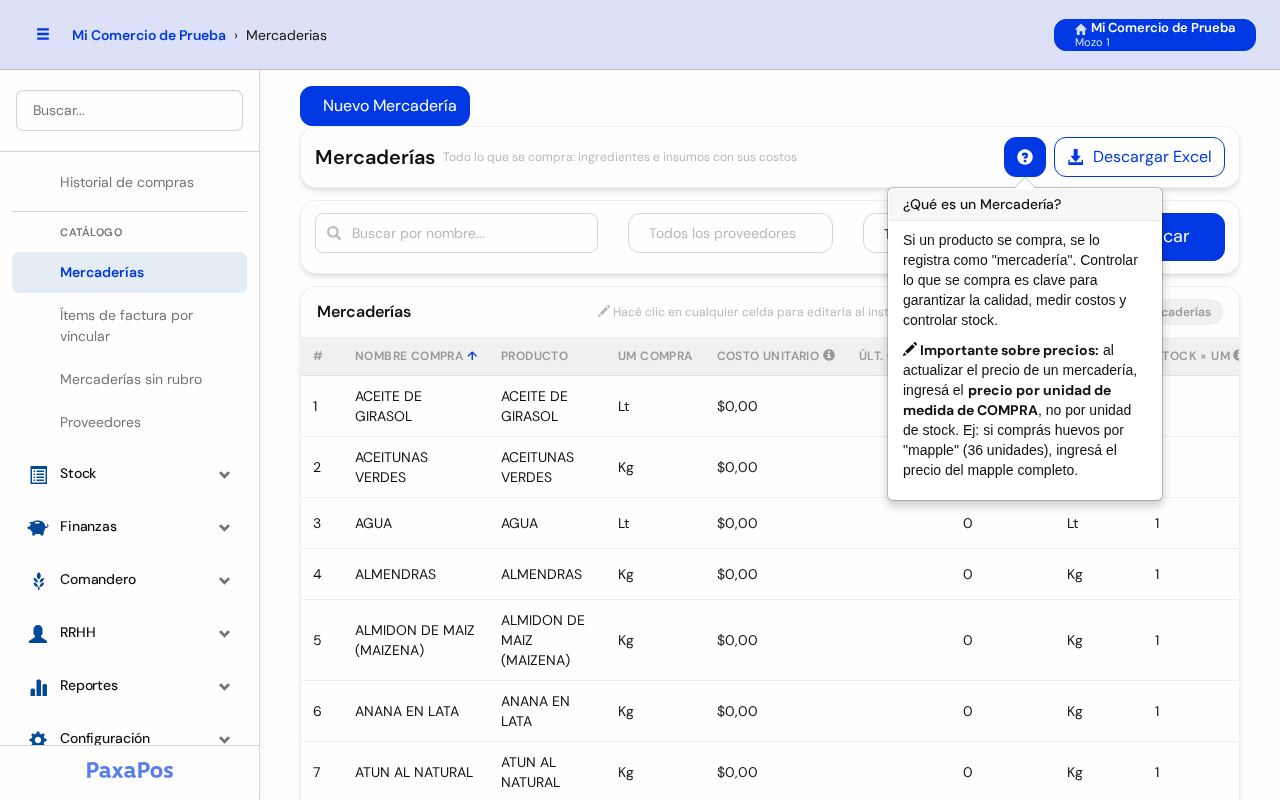Open Mercaderías sin rubro
Viewport: 1280px width, 800px height.
[x=129, y=379]
